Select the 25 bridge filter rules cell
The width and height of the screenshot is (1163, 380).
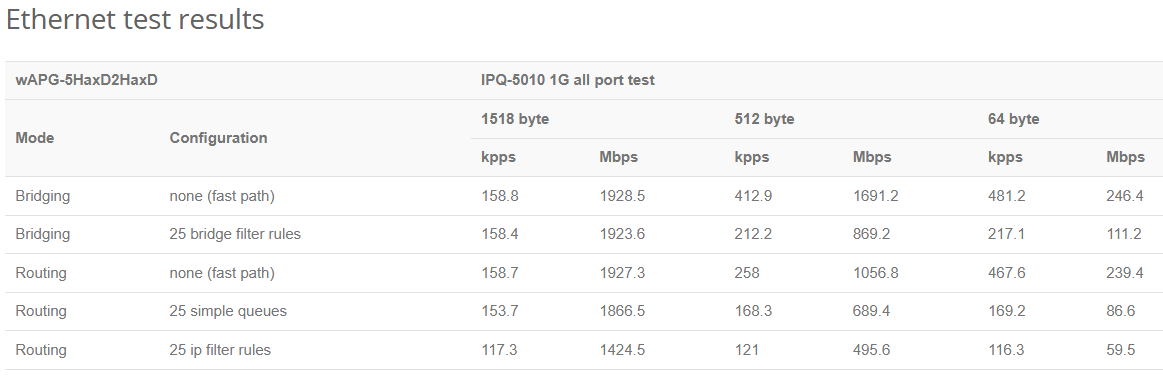click(x=235, y=234)
